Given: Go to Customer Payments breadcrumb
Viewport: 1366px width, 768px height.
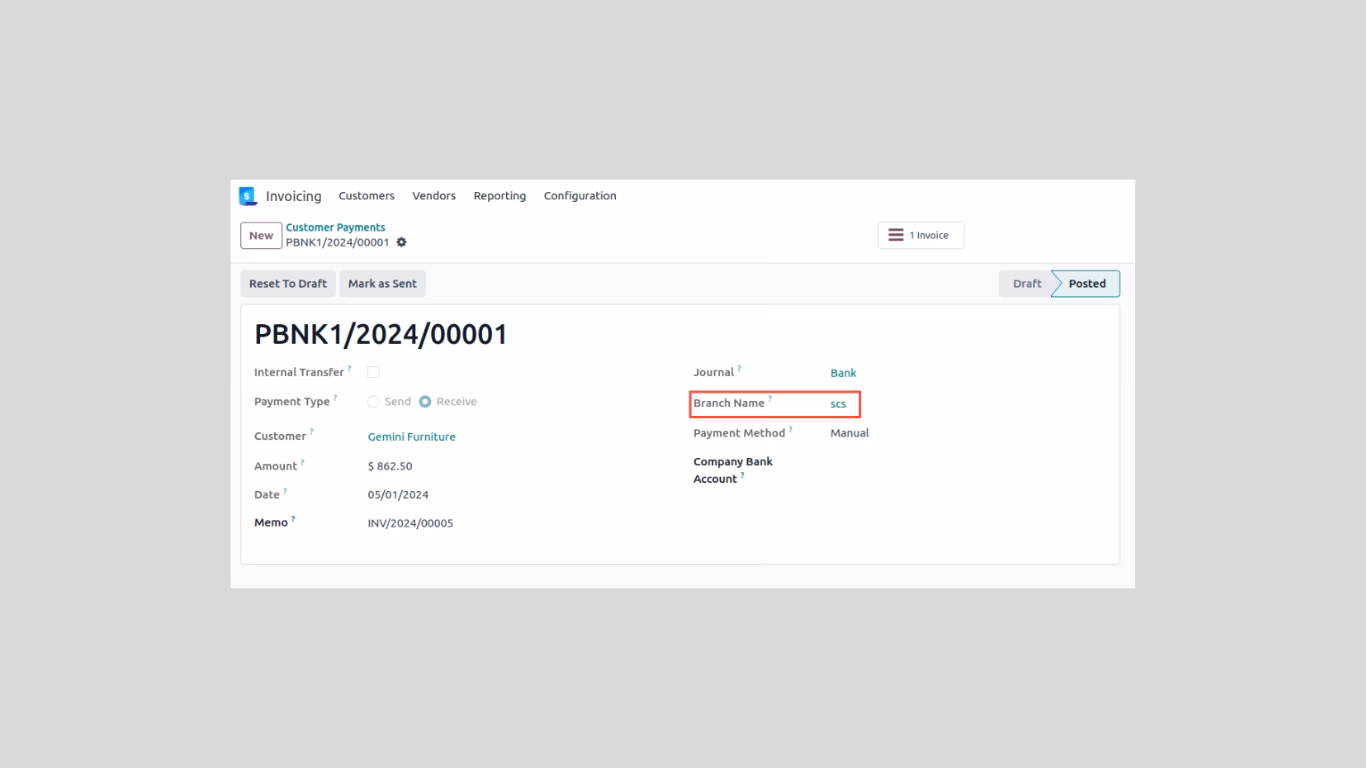Looking at the screenshot, I should click(x=335, y=228).
